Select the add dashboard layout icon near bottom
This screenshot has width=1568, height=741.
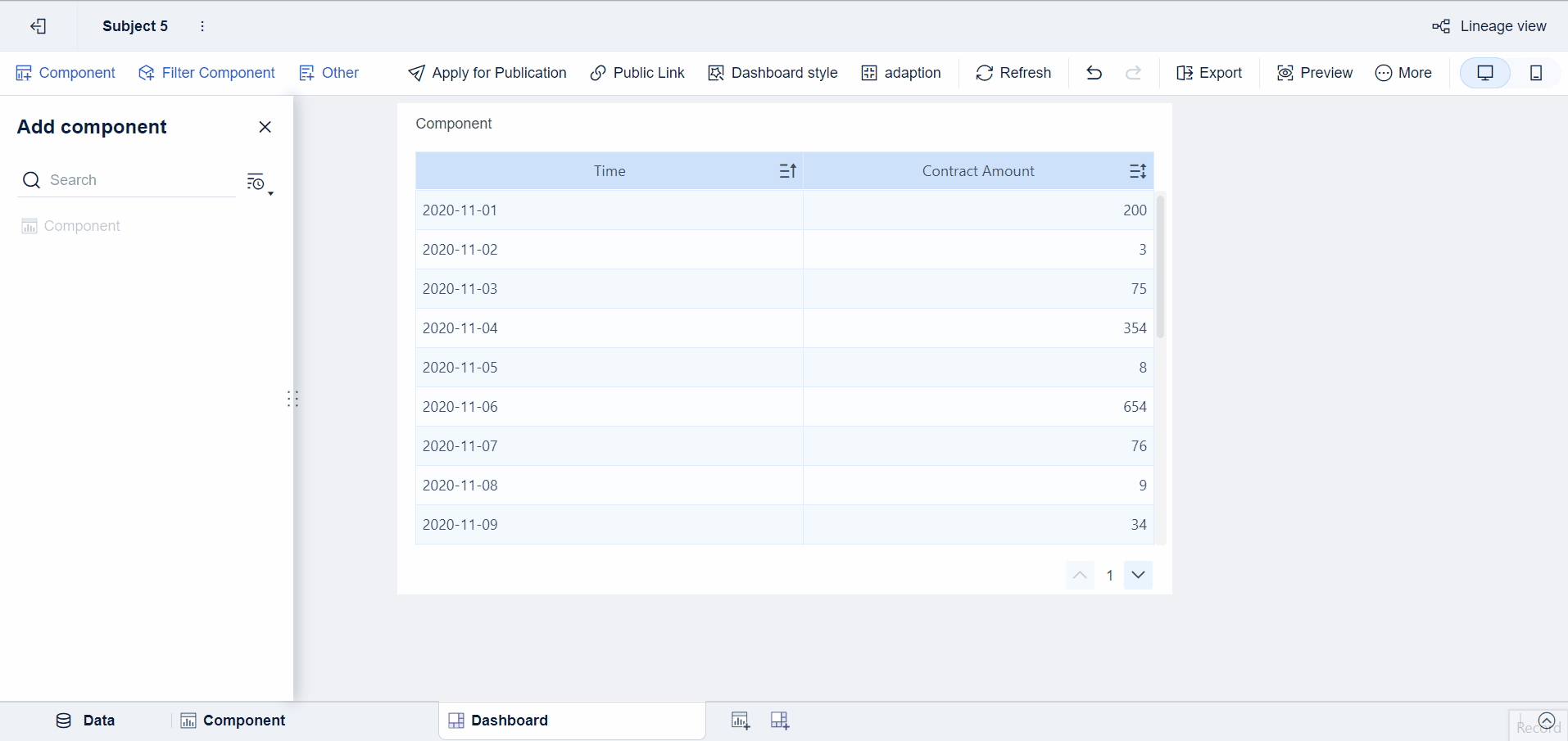pyautogui.click(x=778, y=721)
